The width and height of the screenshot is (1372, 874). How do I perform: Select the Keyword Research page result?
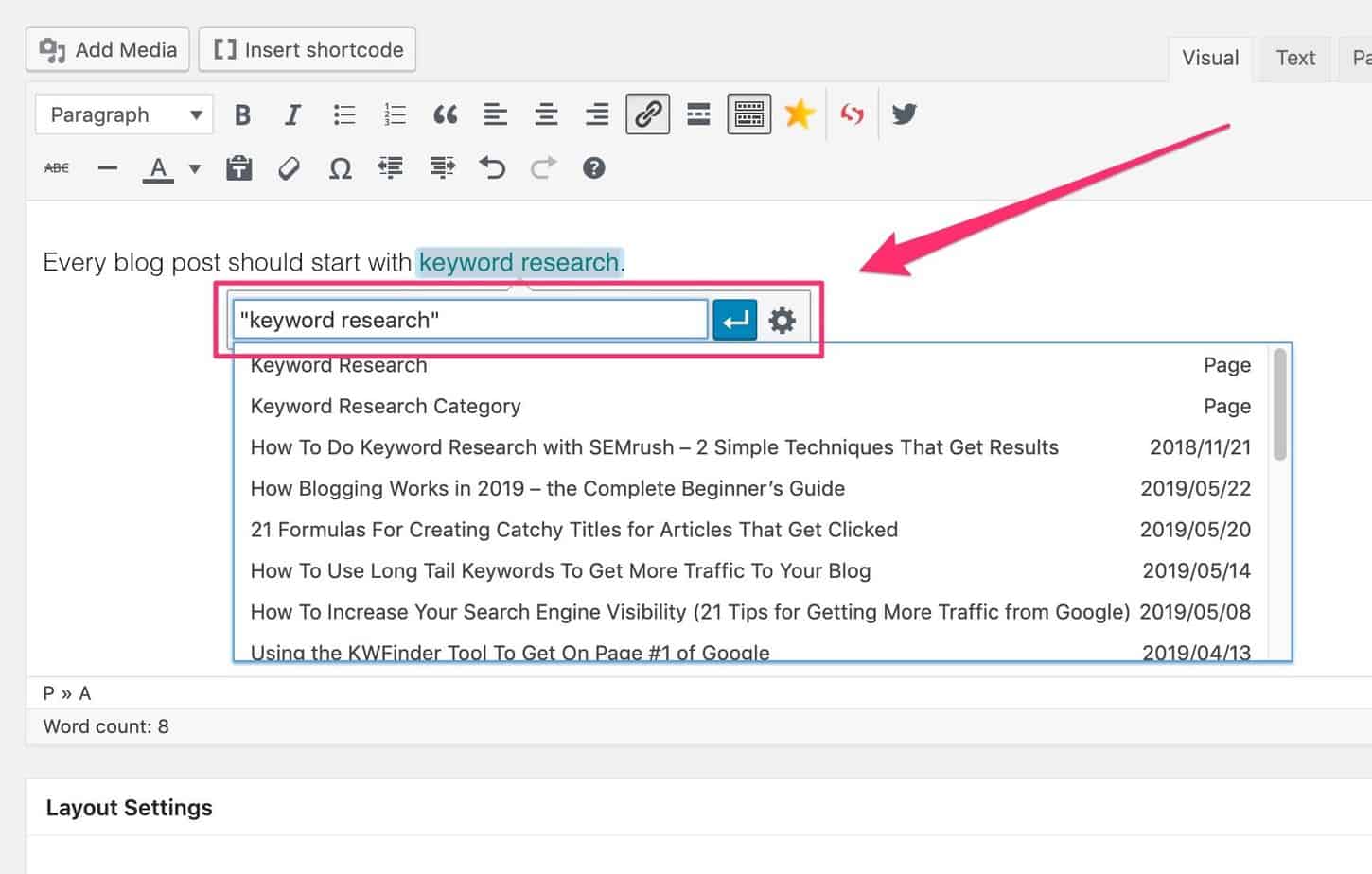pos(338,365)
